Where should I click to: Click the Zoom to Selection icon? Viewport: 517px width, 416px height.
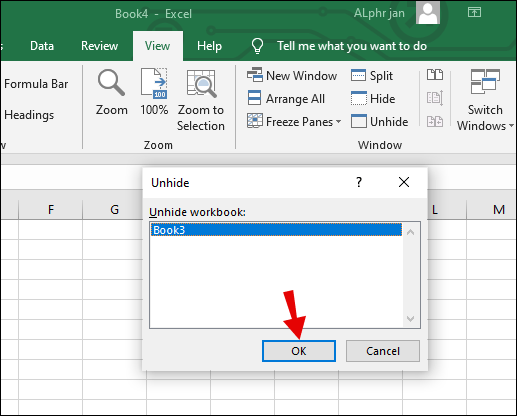click(201, 83)
